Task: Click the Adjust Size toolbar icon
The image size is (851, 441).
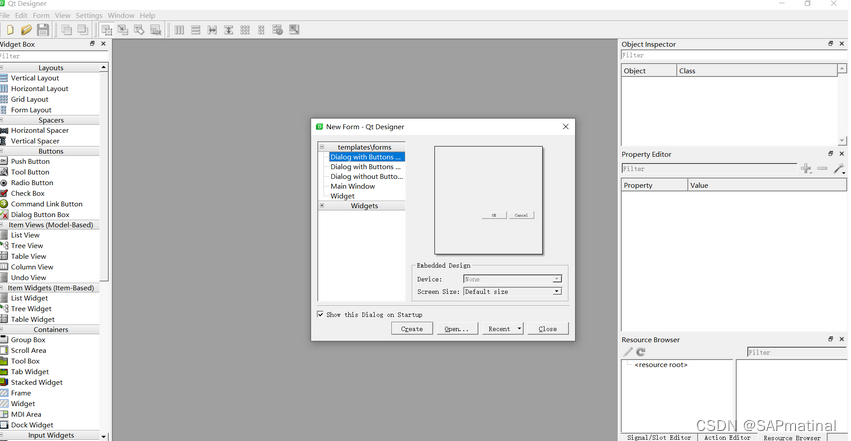Action: [x=294, y=30]
